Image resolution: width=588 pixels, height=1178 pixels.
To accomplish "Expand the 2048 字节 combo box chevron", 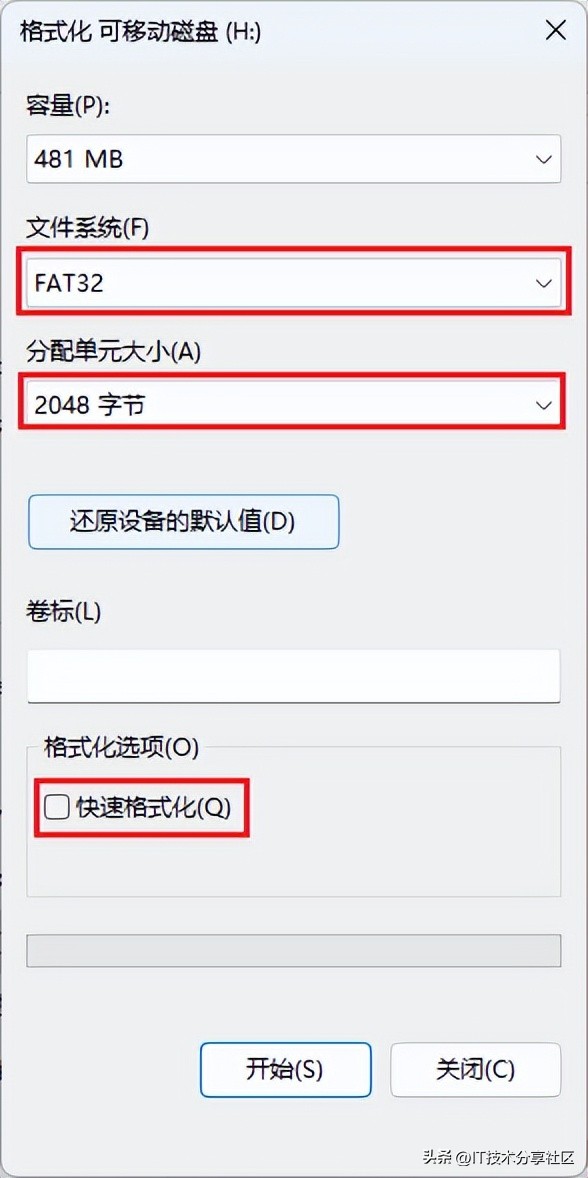I will (543, 403).
